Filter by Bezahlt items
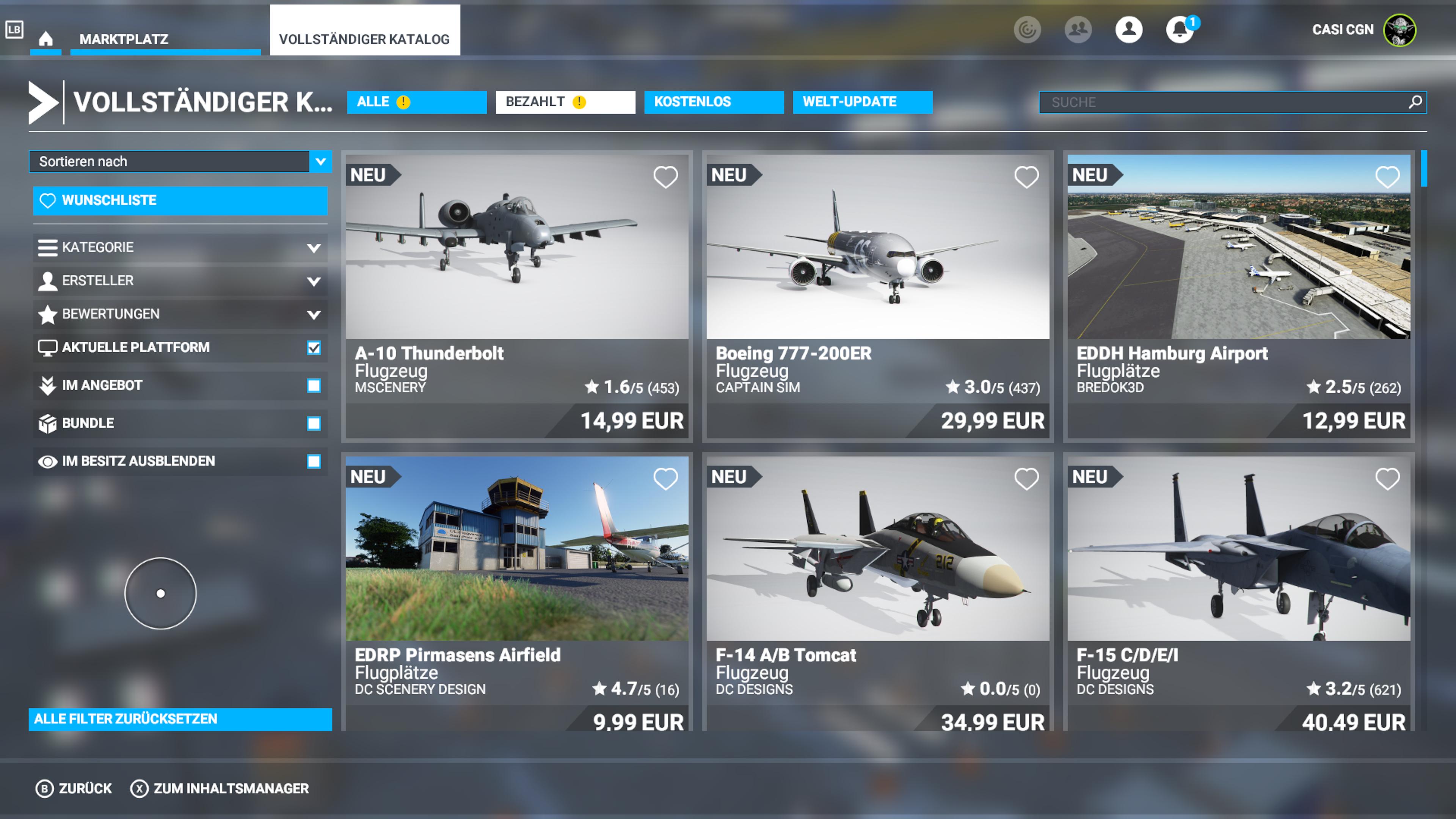Image resolution: width=1456 pixels, height=819 pixels. (x=565, y=102)
